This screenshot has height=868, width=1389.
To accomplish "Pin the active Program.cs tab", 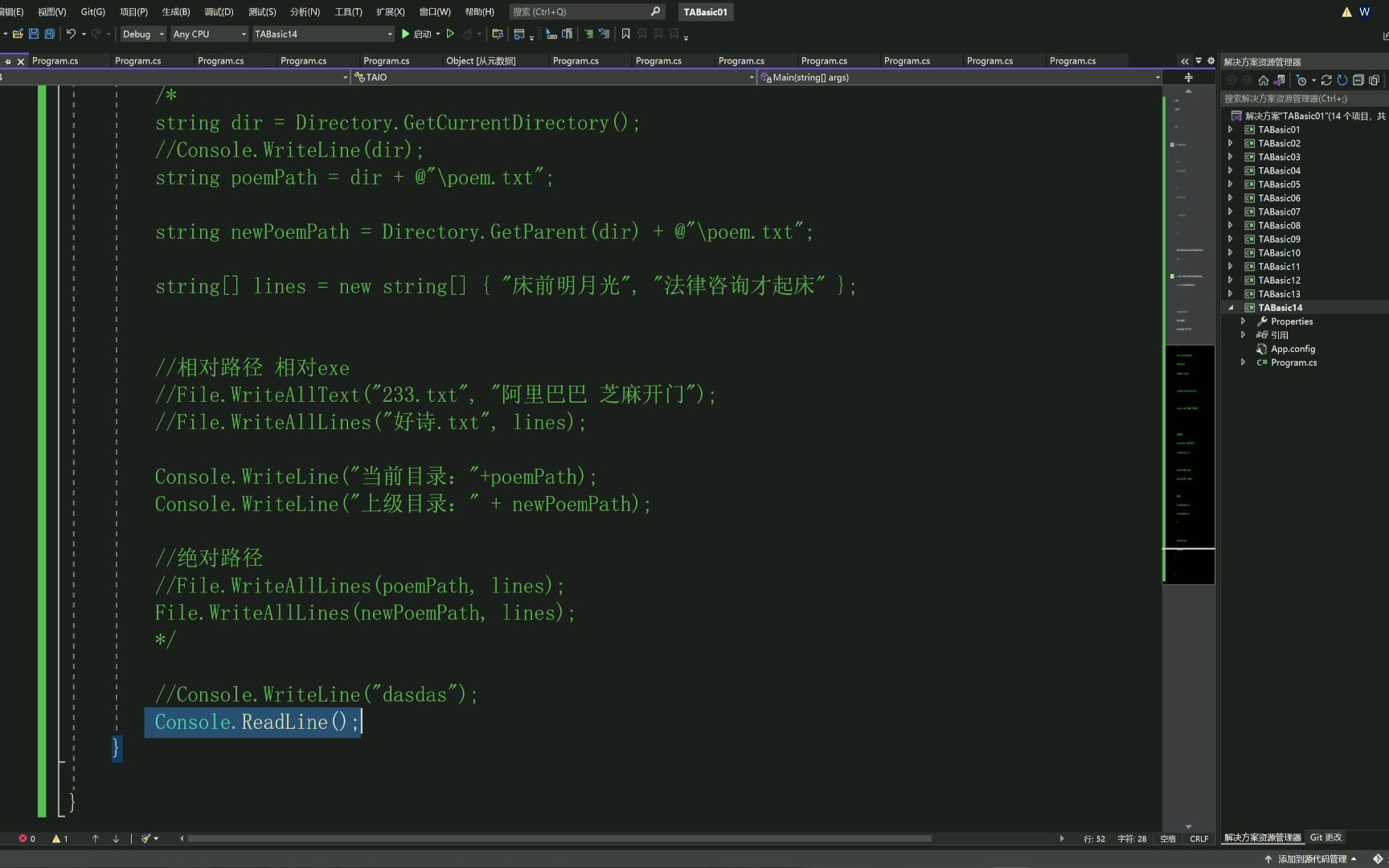I will [x=8, y=61].
